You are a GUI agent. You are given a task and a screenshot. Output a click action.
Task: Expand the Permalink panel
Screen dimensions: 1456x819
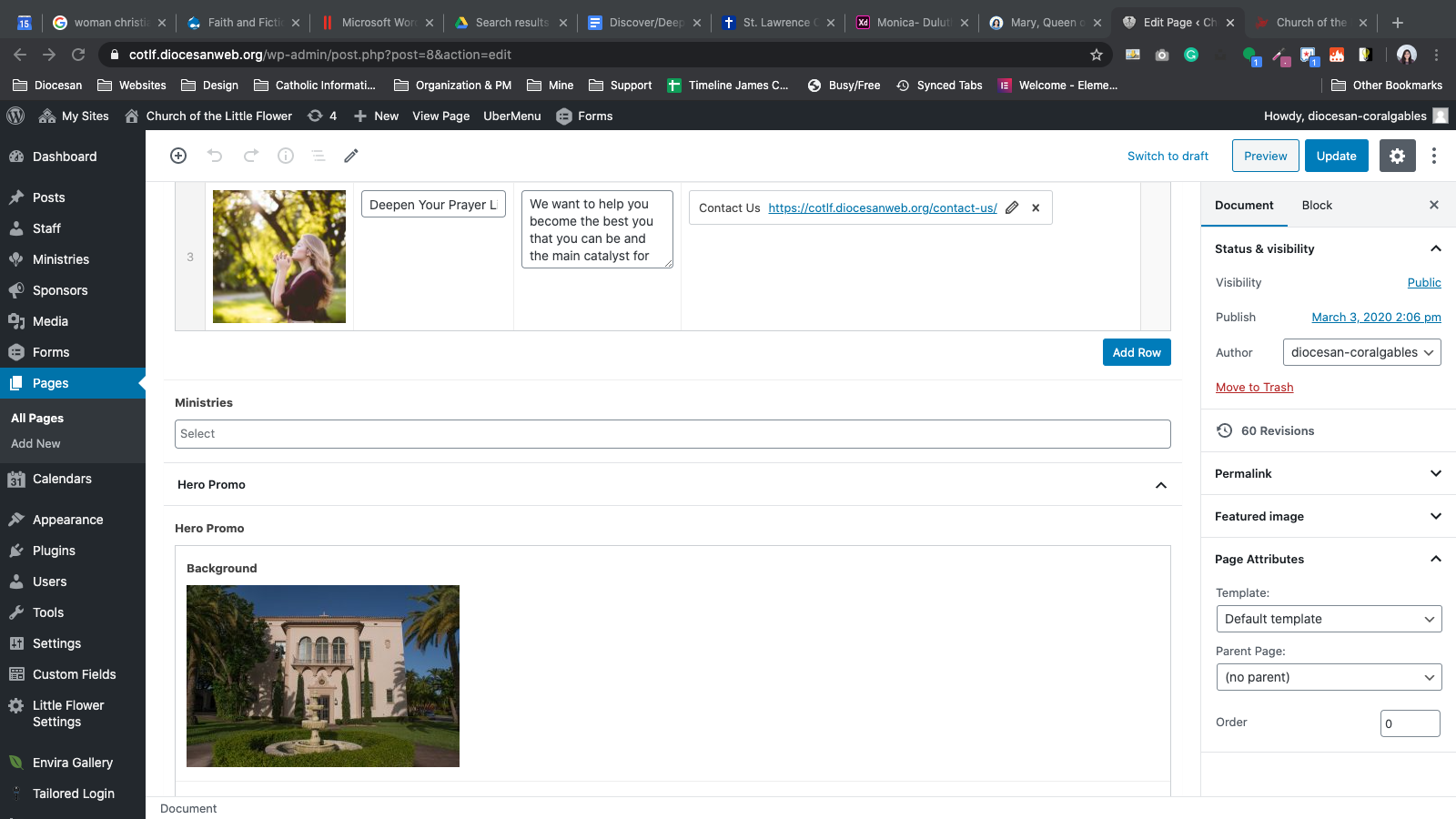(1435, 473)
